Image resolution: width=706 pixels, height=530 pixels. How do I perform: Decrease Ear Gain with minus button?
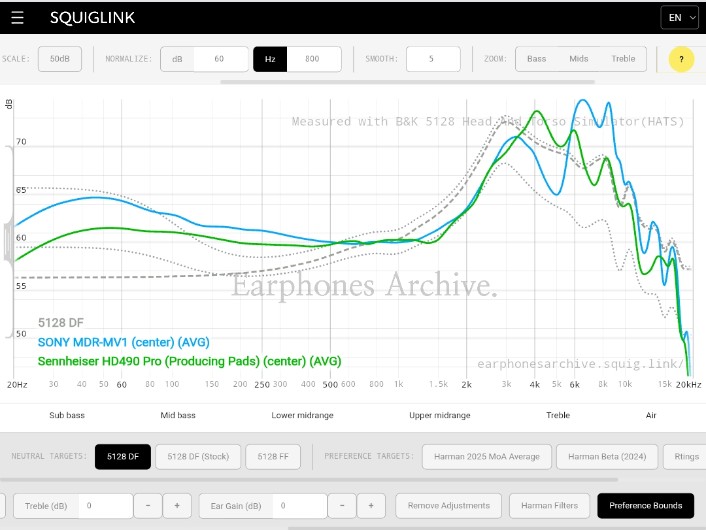click(342, 506)
